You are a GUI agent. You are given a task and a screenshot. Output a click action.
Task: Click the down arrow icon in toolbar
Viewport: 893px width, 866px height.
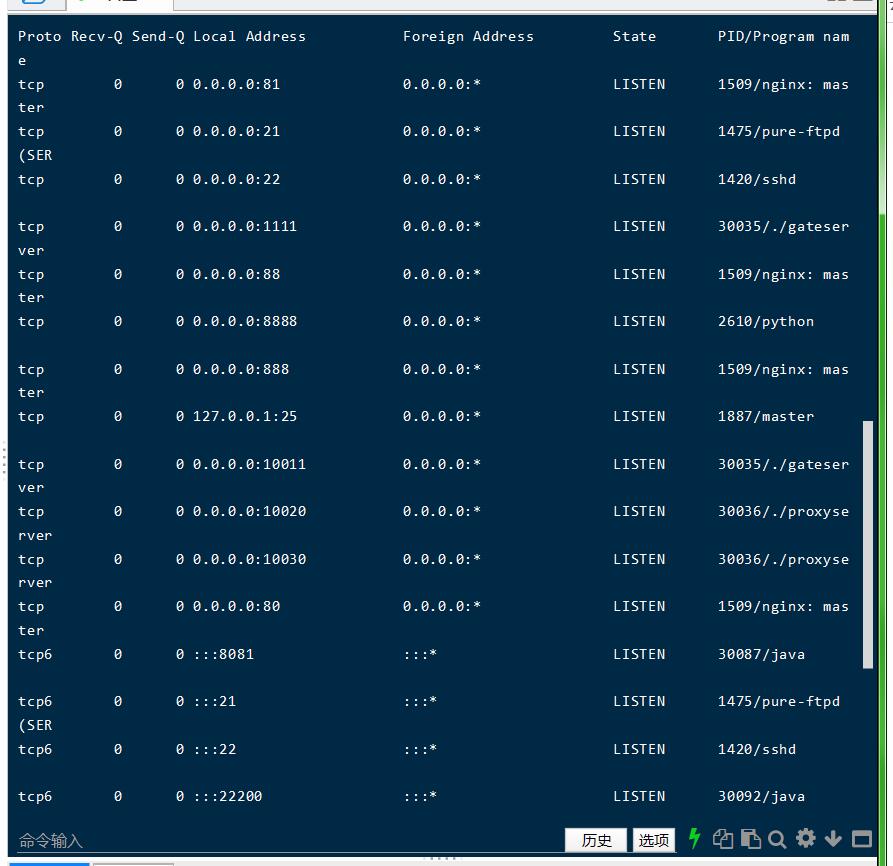pos(833,839)
